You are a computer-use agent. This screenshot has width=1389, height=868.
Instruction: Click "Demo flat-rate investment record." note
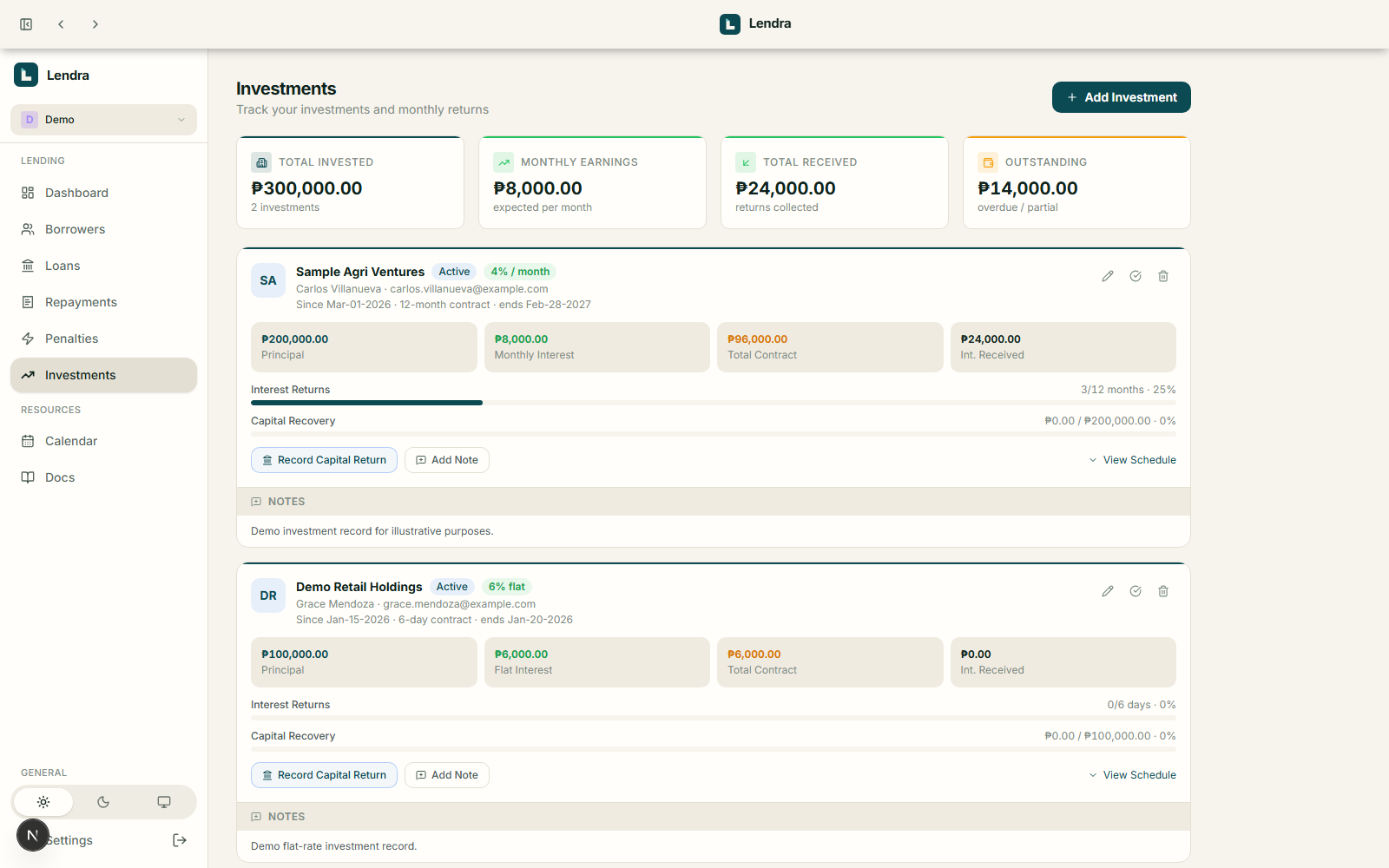pos(334,846)
